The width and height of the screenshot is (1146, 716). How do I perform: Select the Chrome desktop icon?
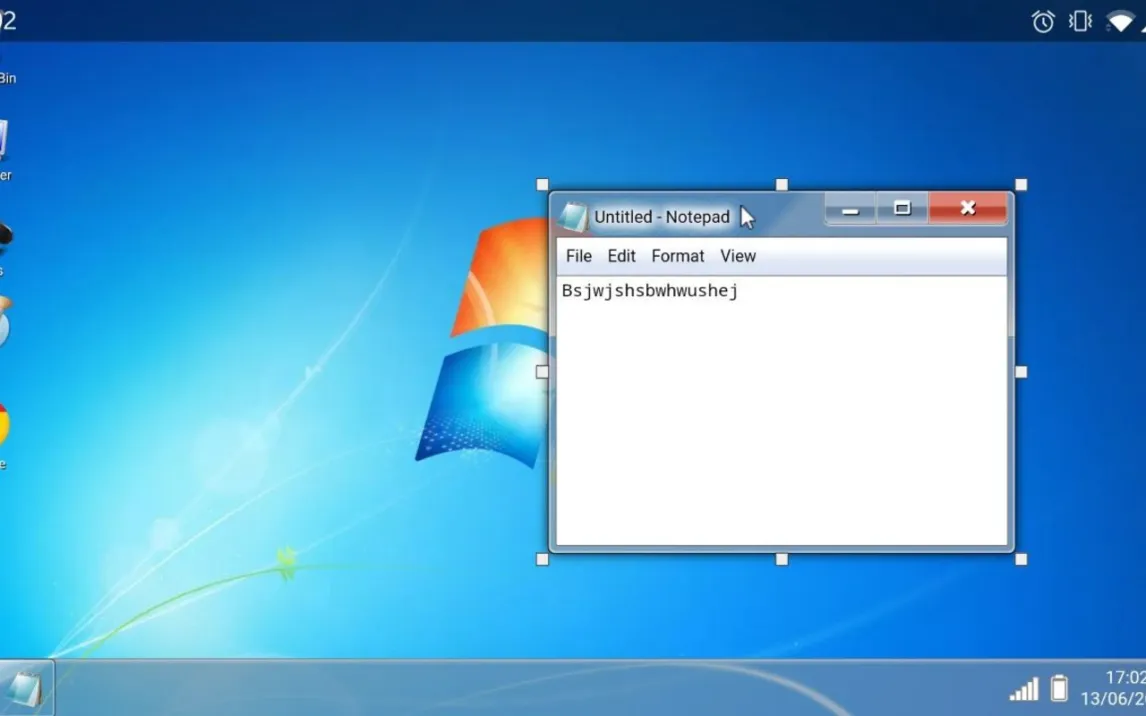pos(3,426)
